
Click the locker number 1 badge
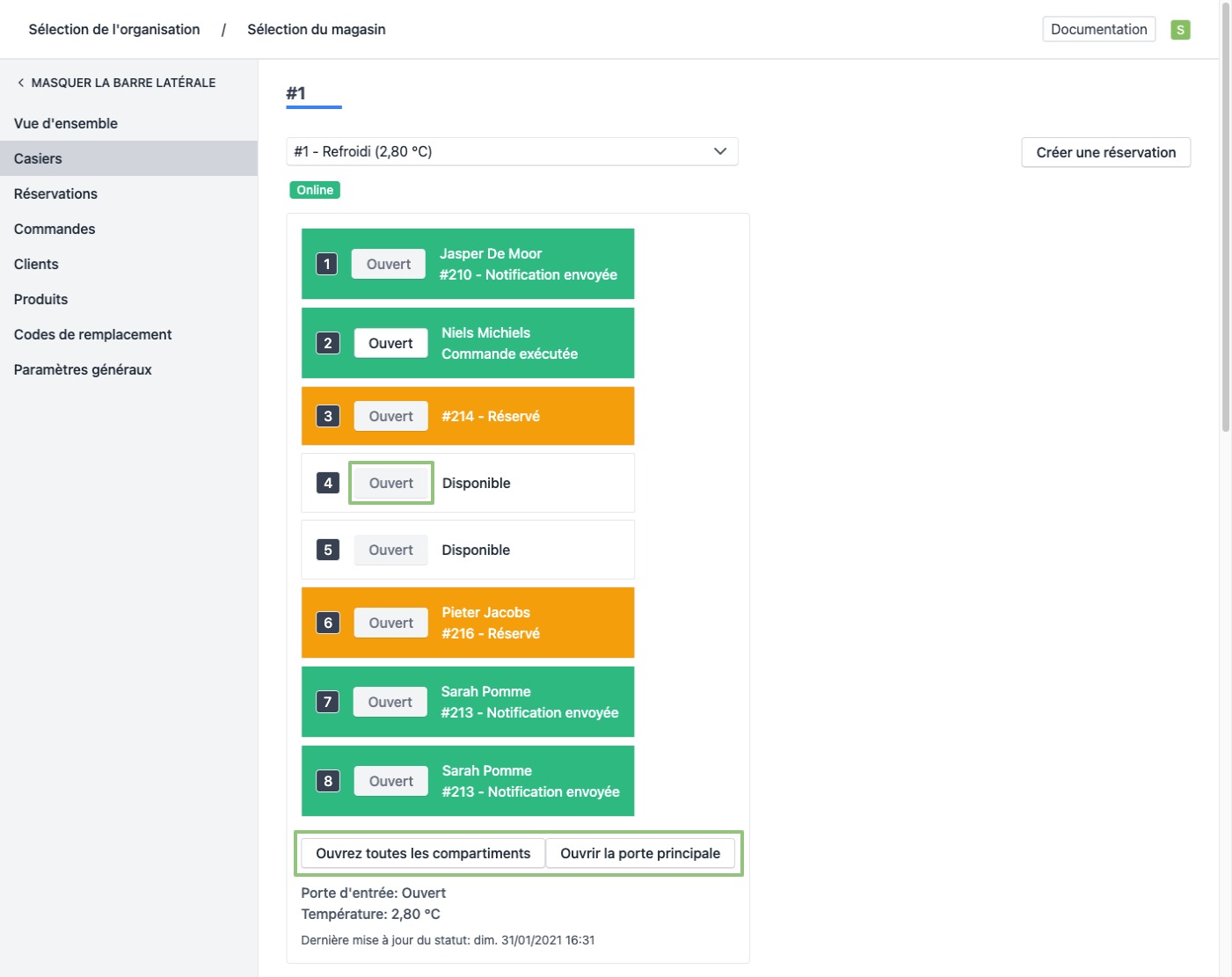[327, 264]
